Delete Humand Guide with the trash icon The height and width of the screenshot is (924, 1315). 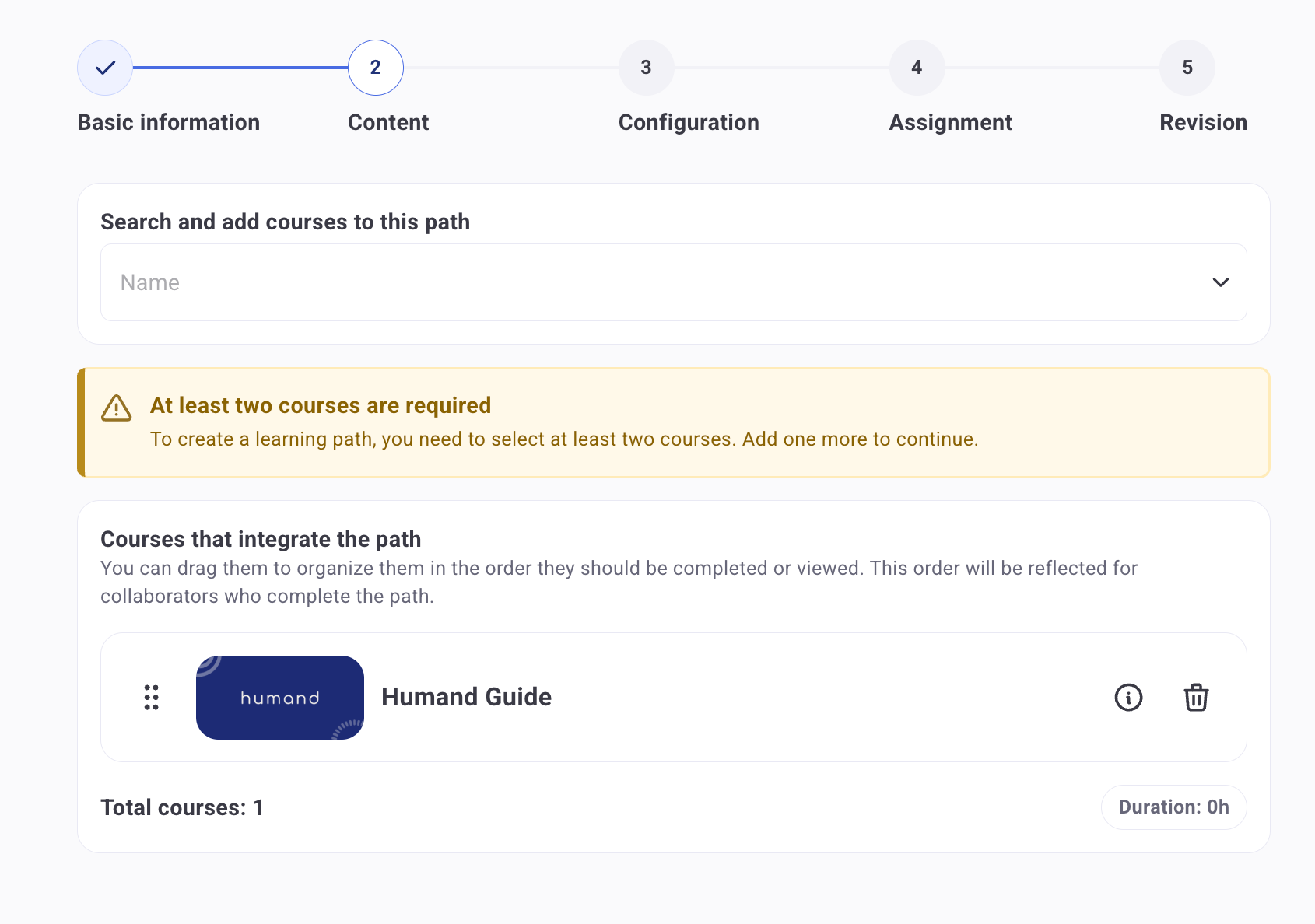(x=1196, y=698)
